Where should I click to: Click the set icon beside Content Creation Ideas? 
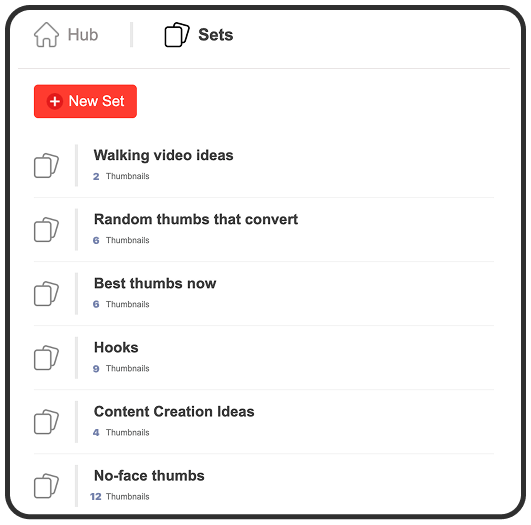[46, 422]
